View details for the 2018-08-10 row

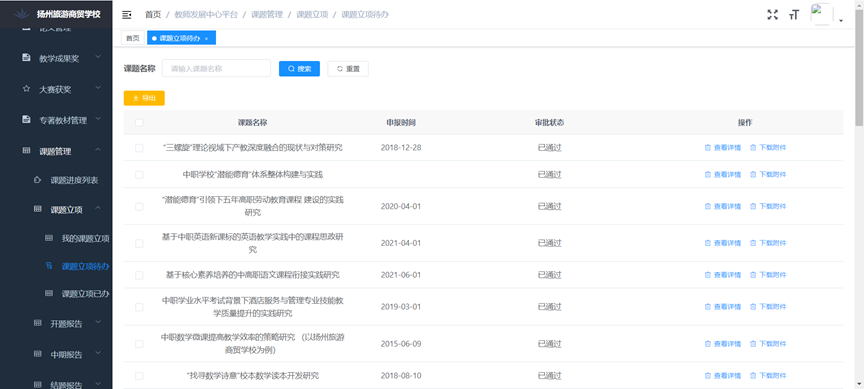point(723,376)
